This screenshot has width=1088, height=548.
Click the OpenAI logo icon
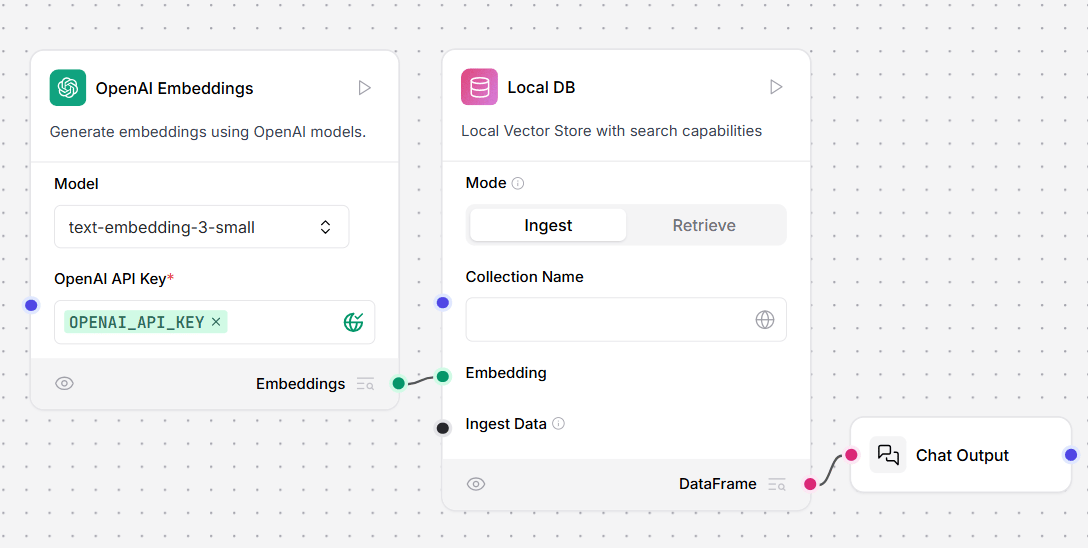pos(68,87)
